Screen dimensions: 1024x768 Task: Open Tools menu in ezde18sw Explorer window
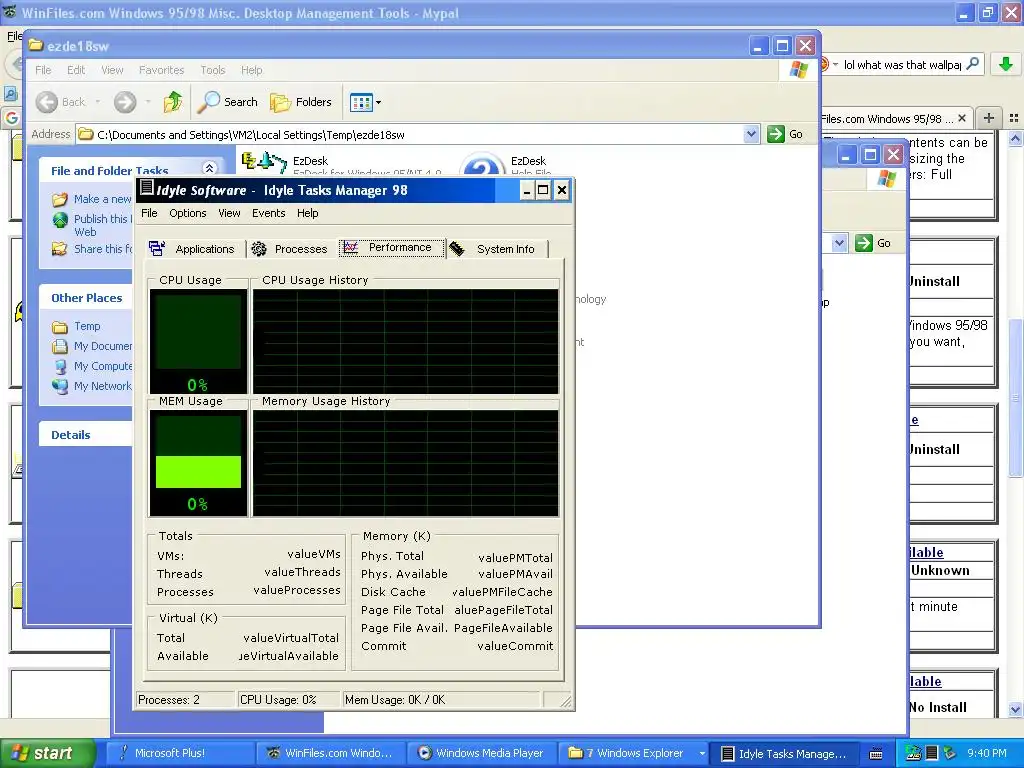(212, 70)
